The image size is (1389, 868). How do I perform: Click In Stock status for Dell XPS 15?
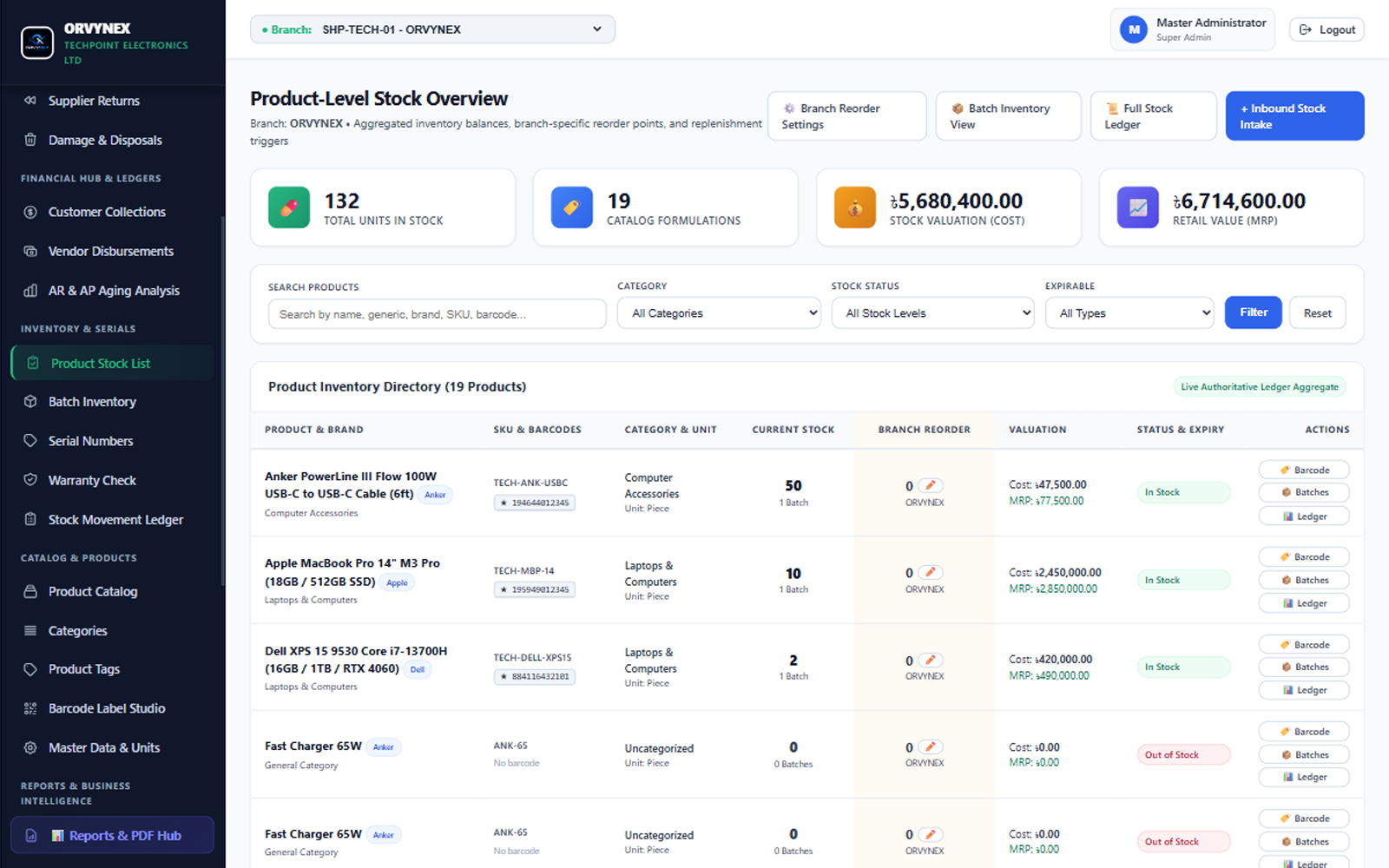click(x=1183, y=667)
